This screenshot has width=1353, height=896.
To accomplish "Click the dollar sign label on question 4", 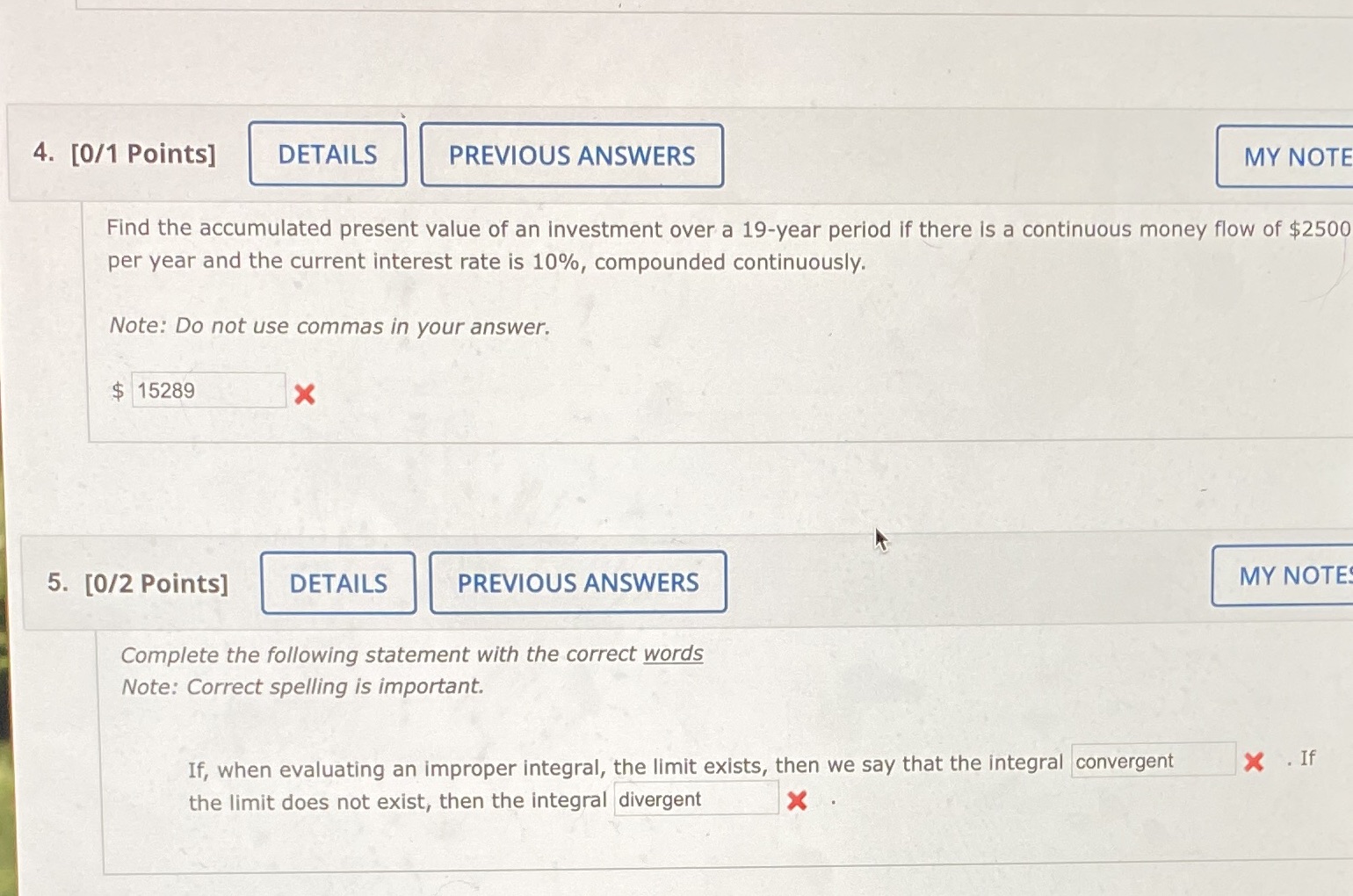I will pos(117,391).
